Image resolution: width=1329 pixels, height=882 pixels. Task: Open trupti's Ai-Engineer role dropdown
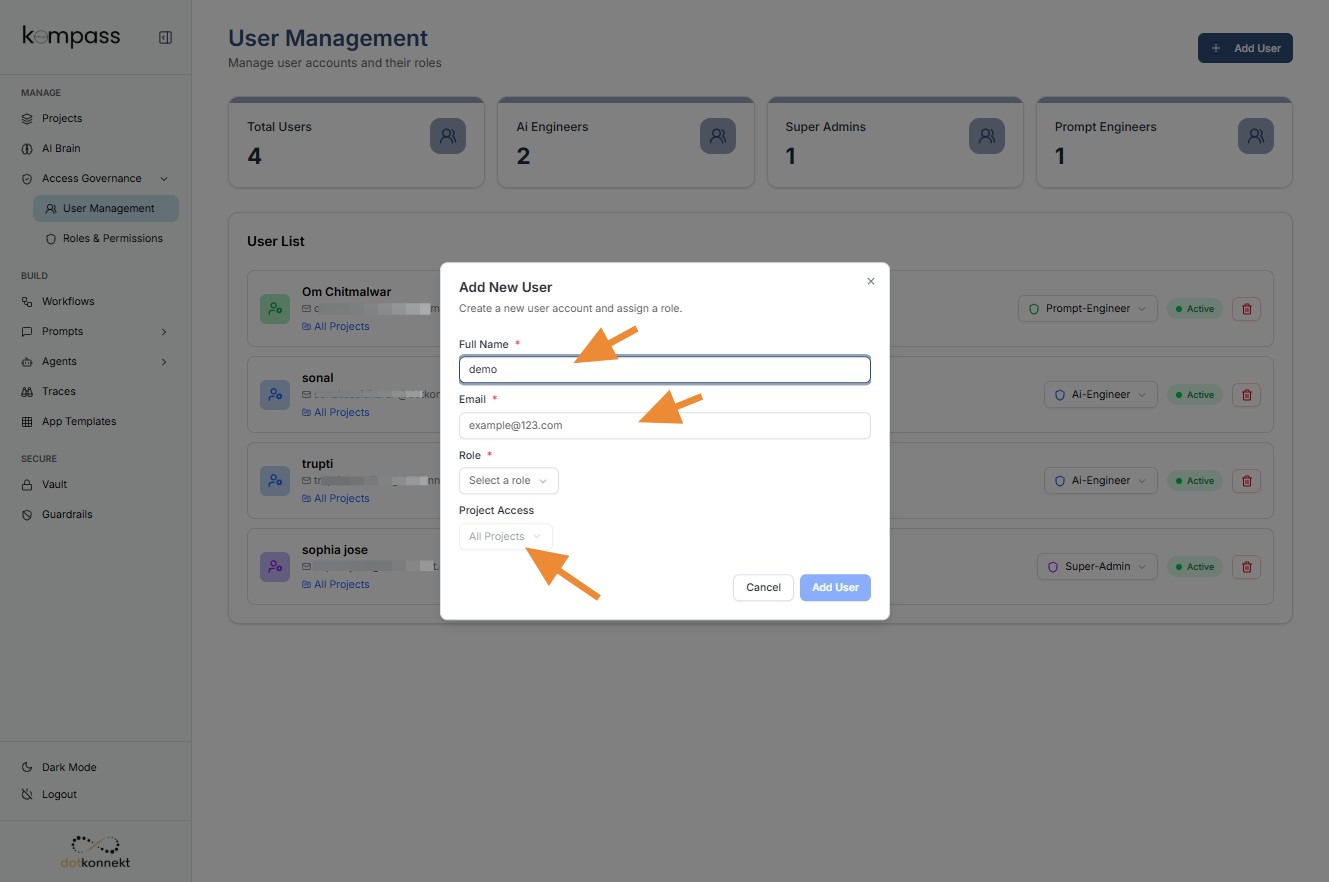1100,481
